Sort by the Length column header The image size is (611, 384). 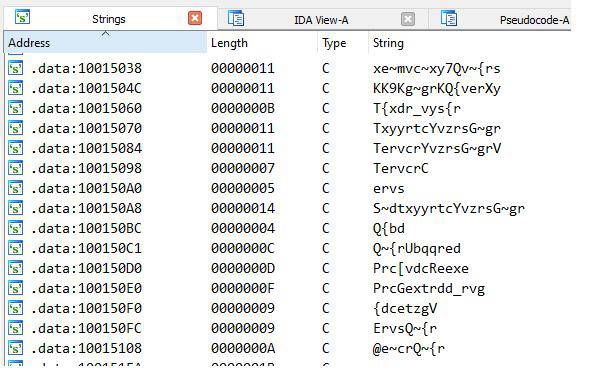pos(262,42)
